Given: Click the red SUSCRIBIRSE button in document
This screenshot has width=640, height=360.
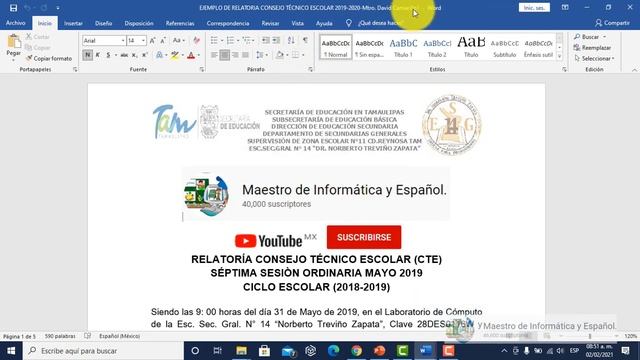Looking at the screenshot, I should tap(364, 237).
